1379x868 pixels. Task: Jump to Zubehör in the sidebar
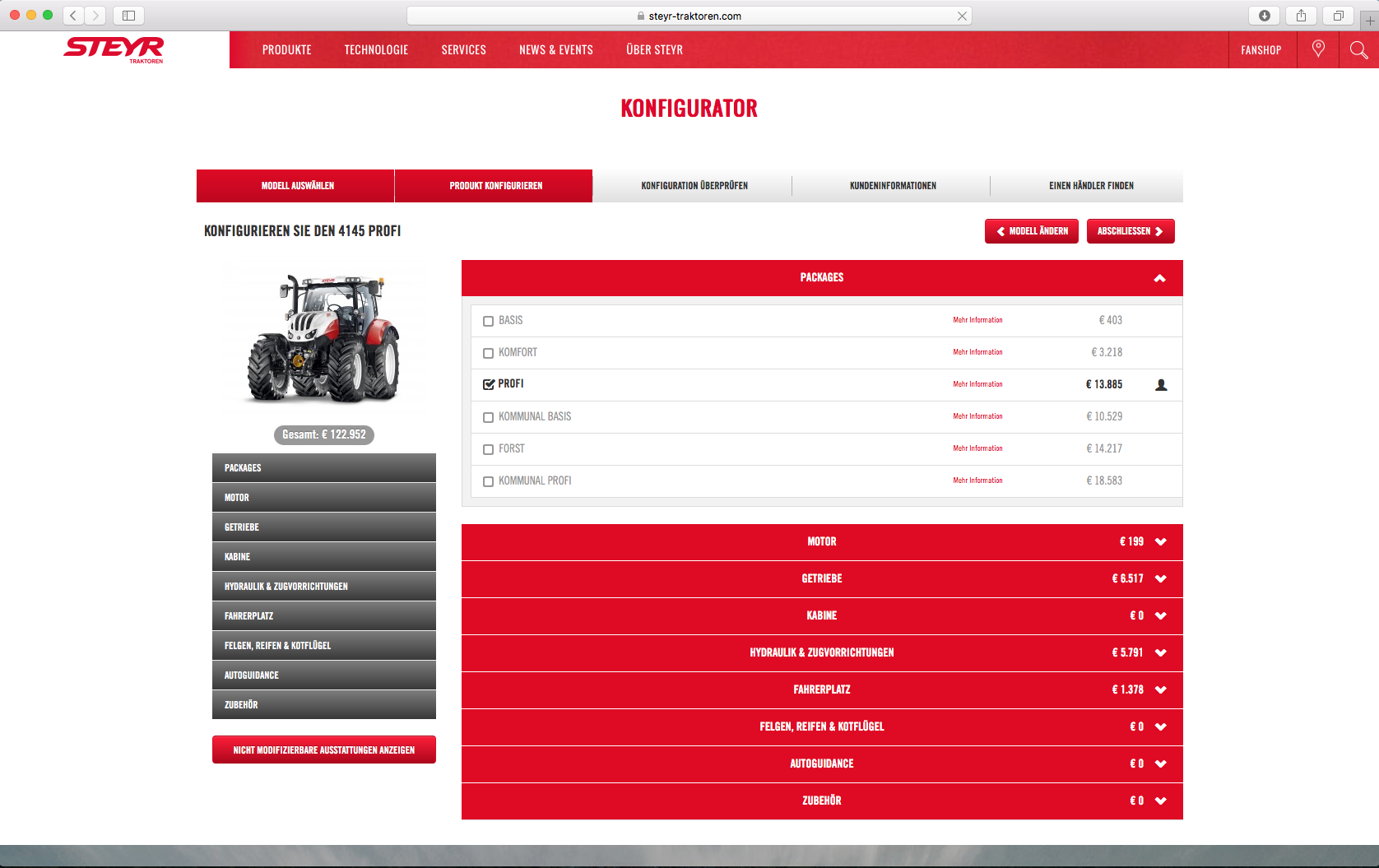[x=324, y=704]
